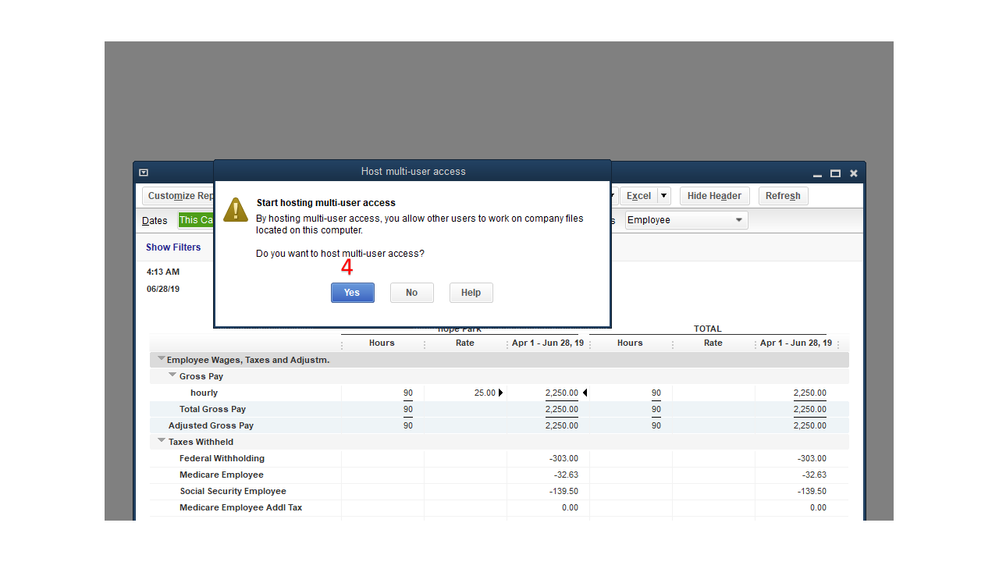
Task: Select the Social Security Employee row
Action: coord(499,491)
